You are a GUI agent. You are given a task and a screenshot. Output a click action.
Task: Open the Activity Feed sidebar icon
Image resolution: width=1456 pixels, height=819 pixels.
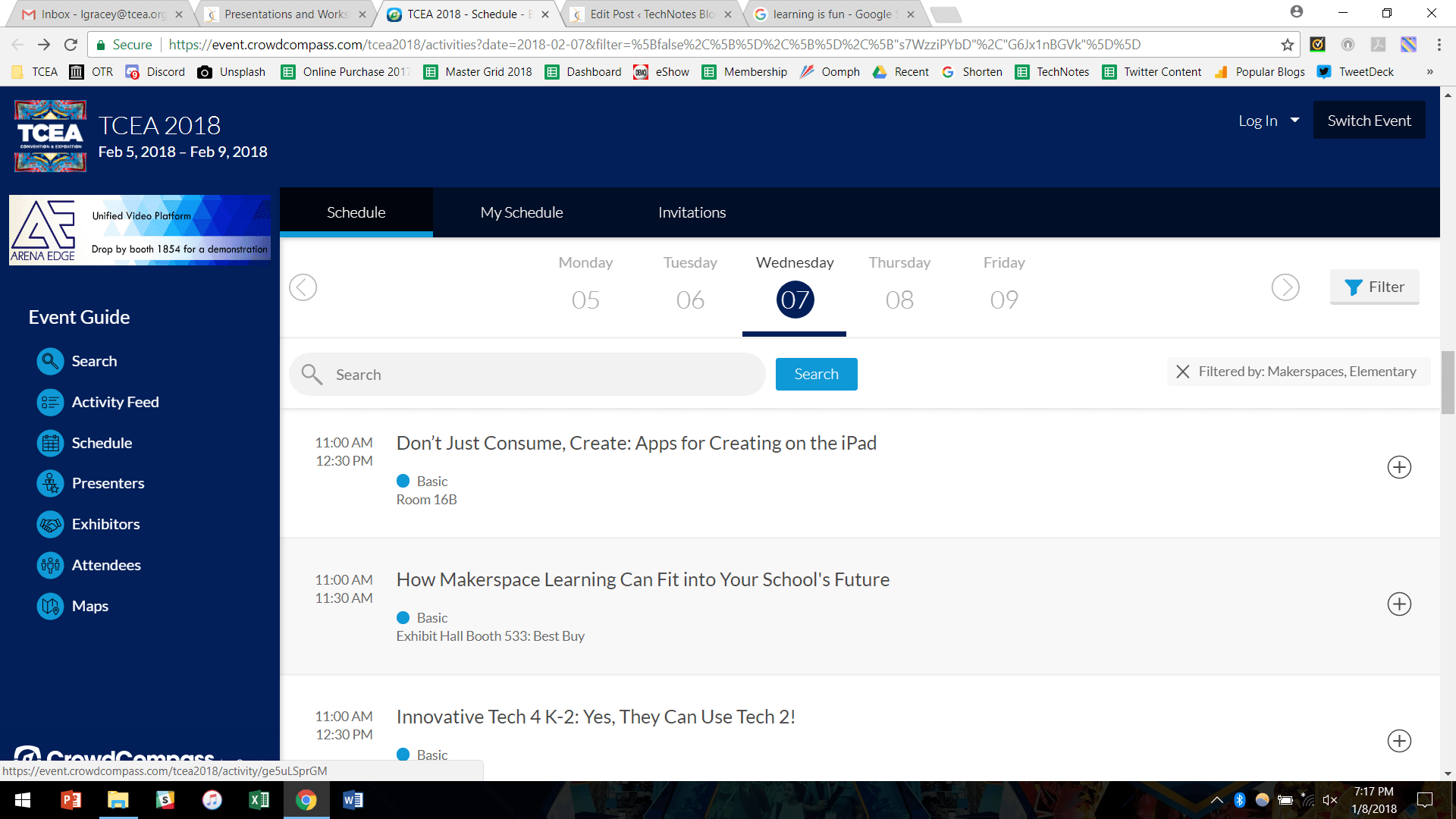coord(50,402)
